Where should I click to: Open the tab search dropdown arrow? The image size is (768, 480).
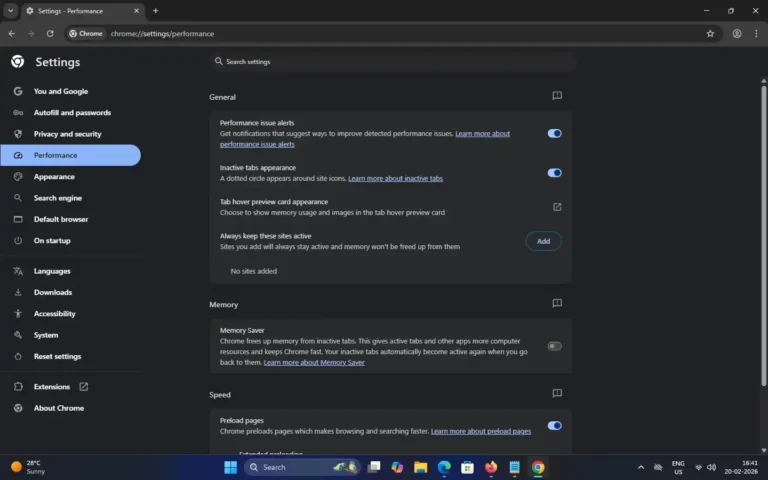10,11
